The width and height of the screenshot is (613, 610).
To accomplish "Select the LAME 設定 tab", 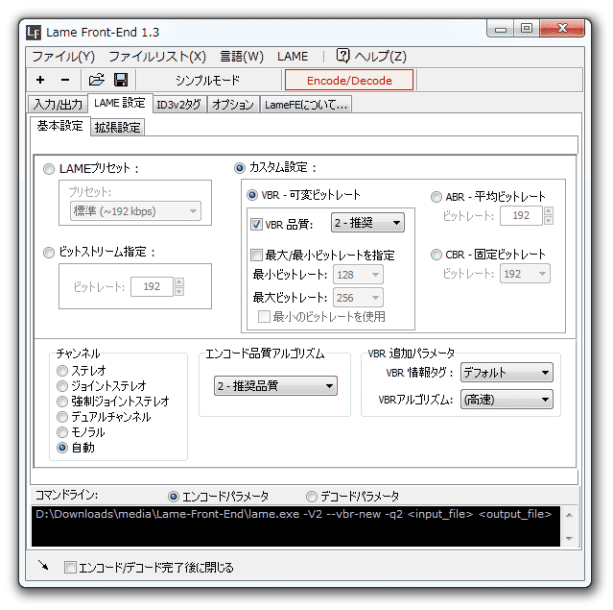I will tap(120, 103).
